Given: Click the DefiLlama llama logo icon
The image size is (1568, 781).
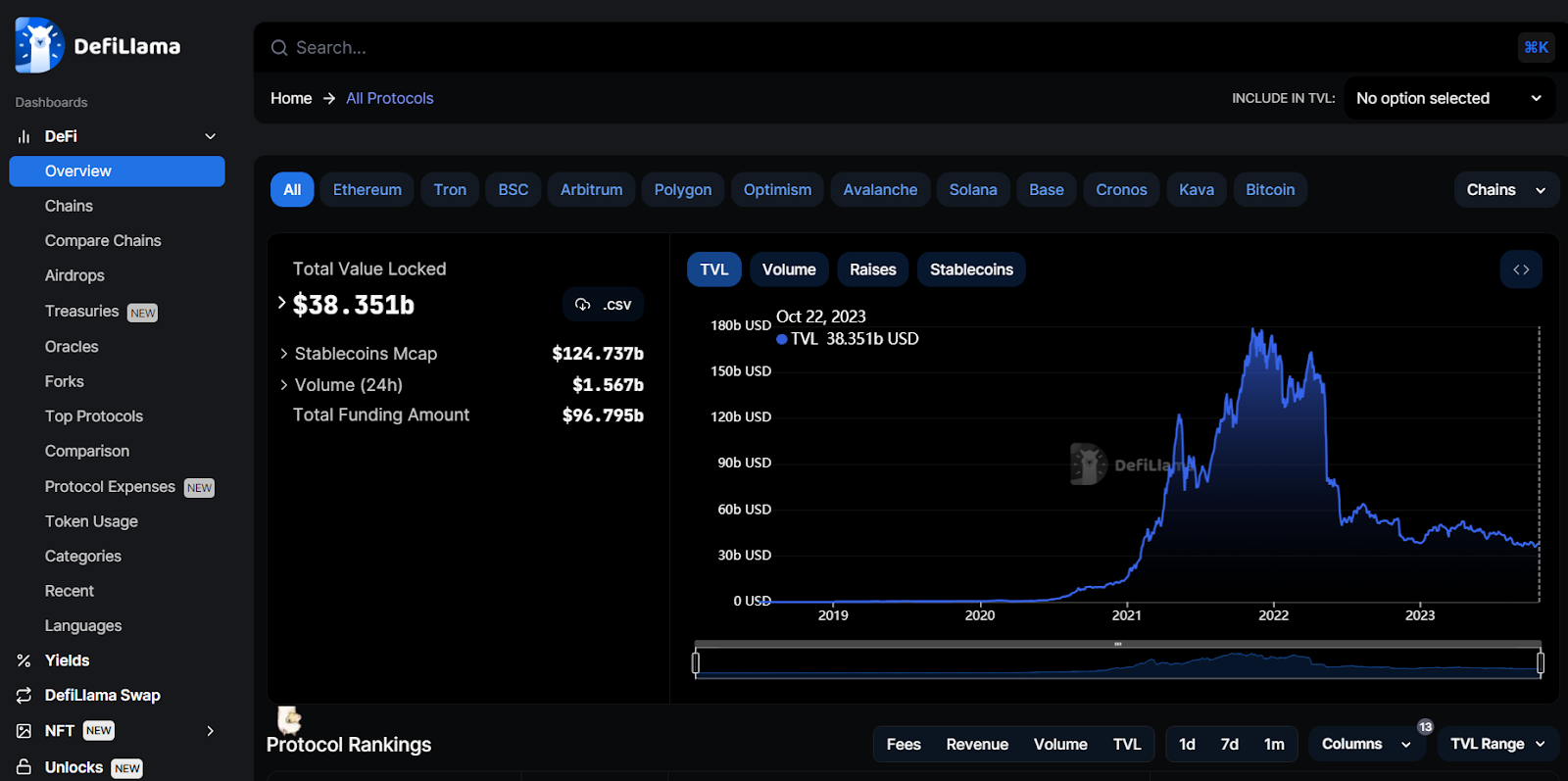Looking at the screenshot, I should 39,45.
